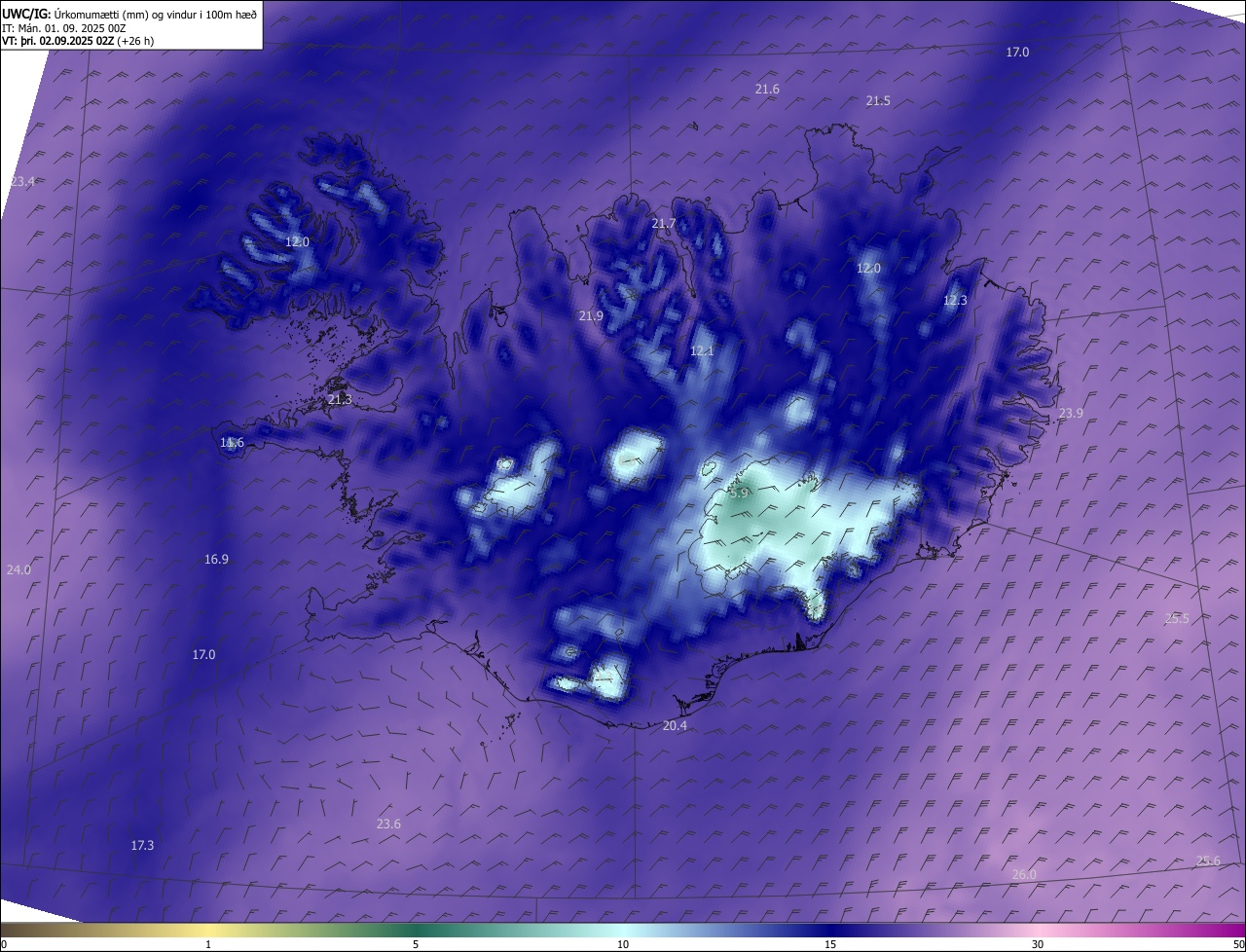1246x952 pixels.
Task: Click the 21.7 value label
Action: [663, 224]
